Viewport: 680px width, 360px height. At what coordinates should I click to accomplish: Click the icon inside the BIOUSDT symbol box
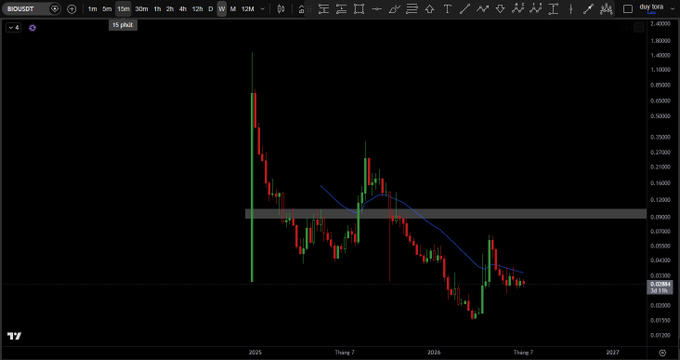(x=55, y=9)
